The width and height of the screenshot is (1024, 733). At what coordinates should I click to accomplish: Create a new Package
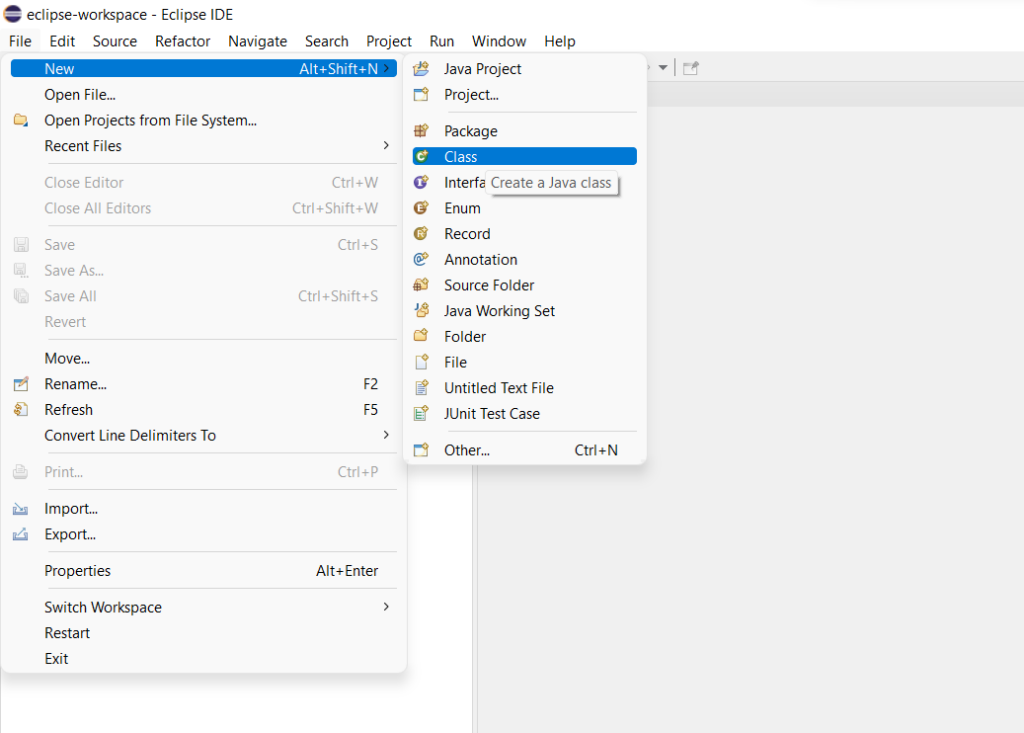point(471,130)
